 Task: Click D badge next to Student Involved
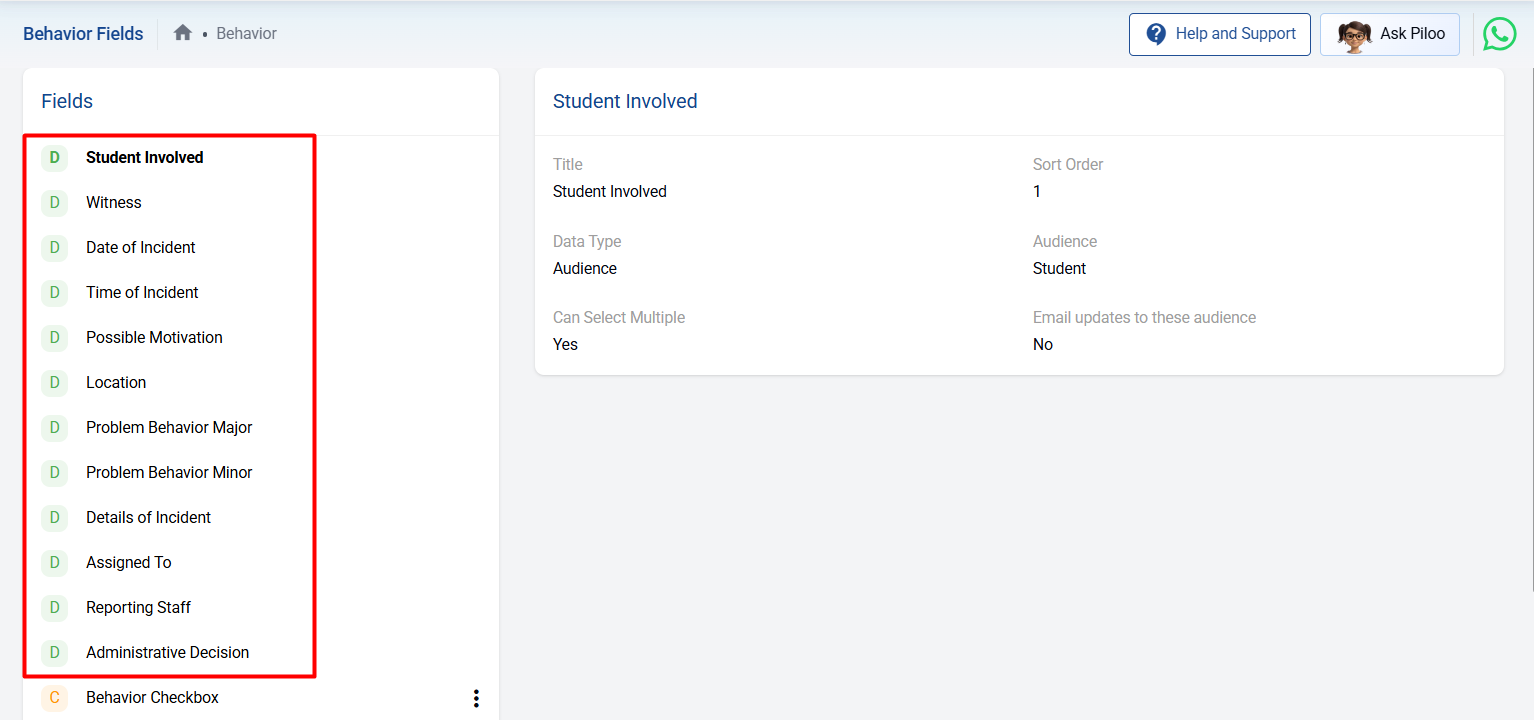pyautogui.click(x=55, y=157)
